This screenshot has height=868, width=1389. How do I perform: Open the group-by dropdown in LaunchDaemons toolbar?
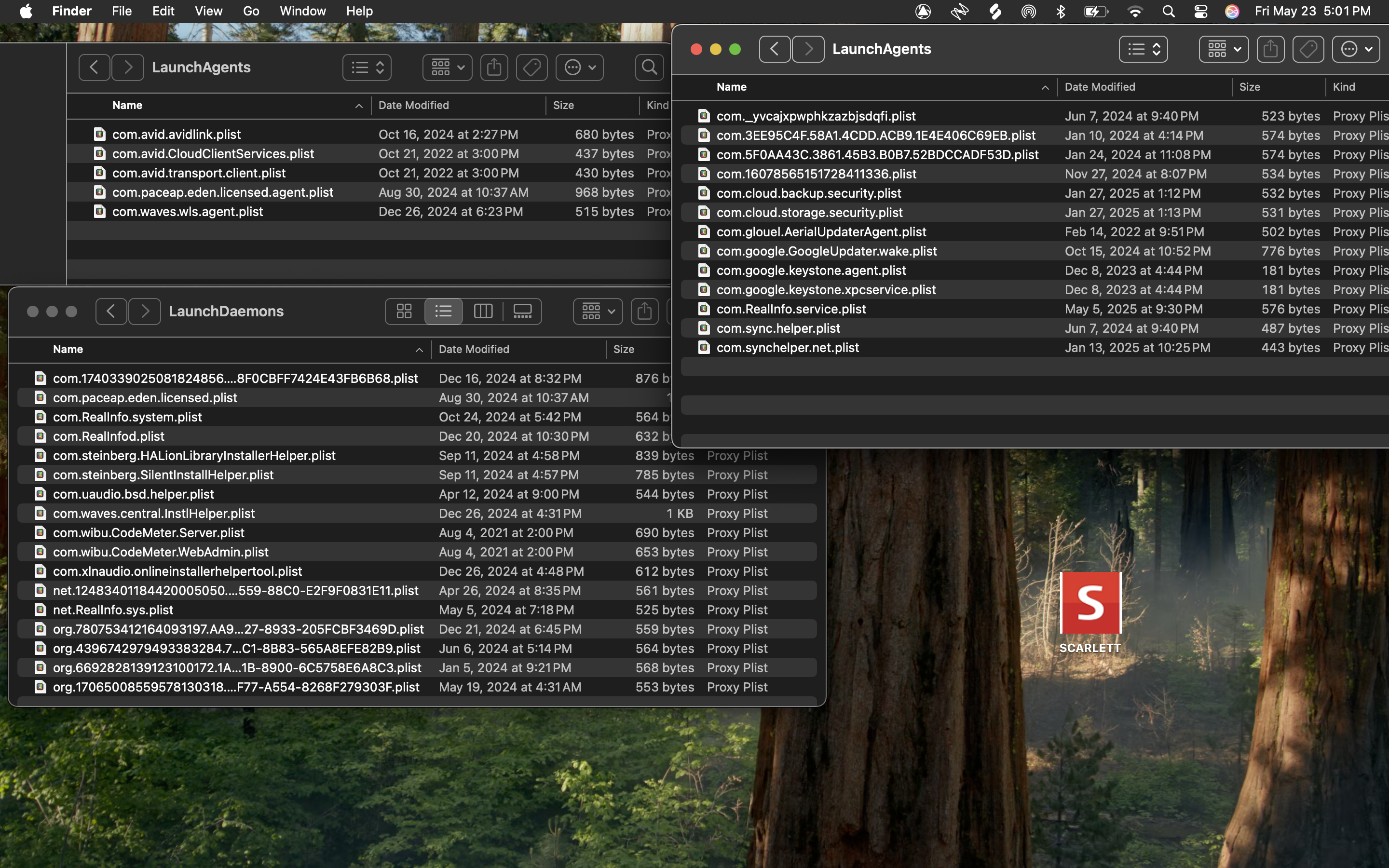tap(598, 311)
